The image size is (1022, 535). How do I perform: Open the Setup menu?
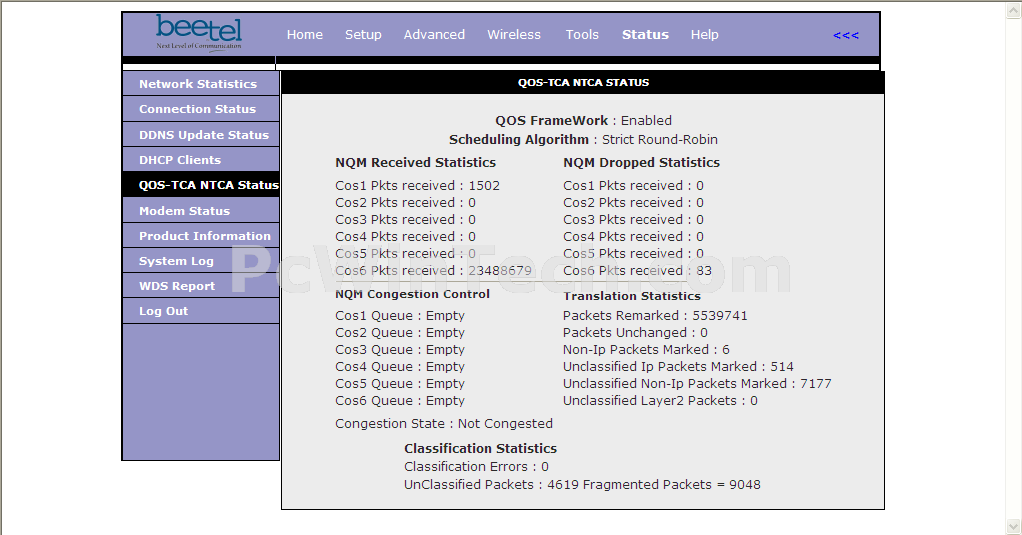coord(363,35)
